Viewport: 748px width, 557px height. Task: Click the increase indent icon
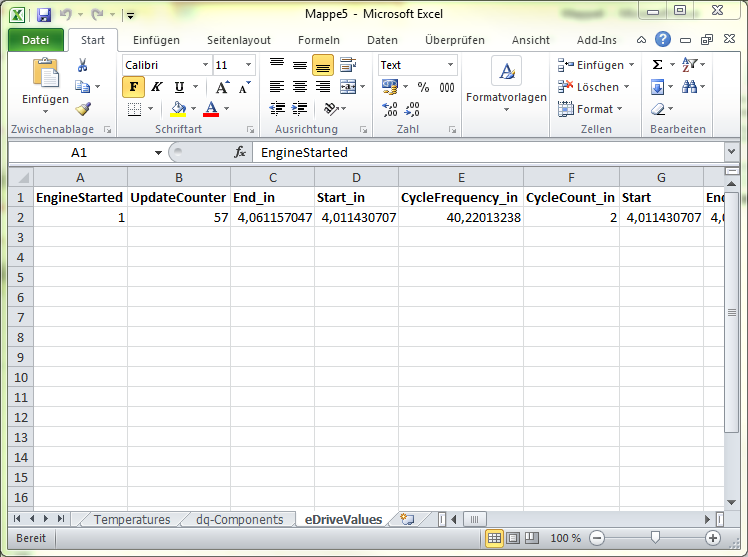tap(300, 109)
